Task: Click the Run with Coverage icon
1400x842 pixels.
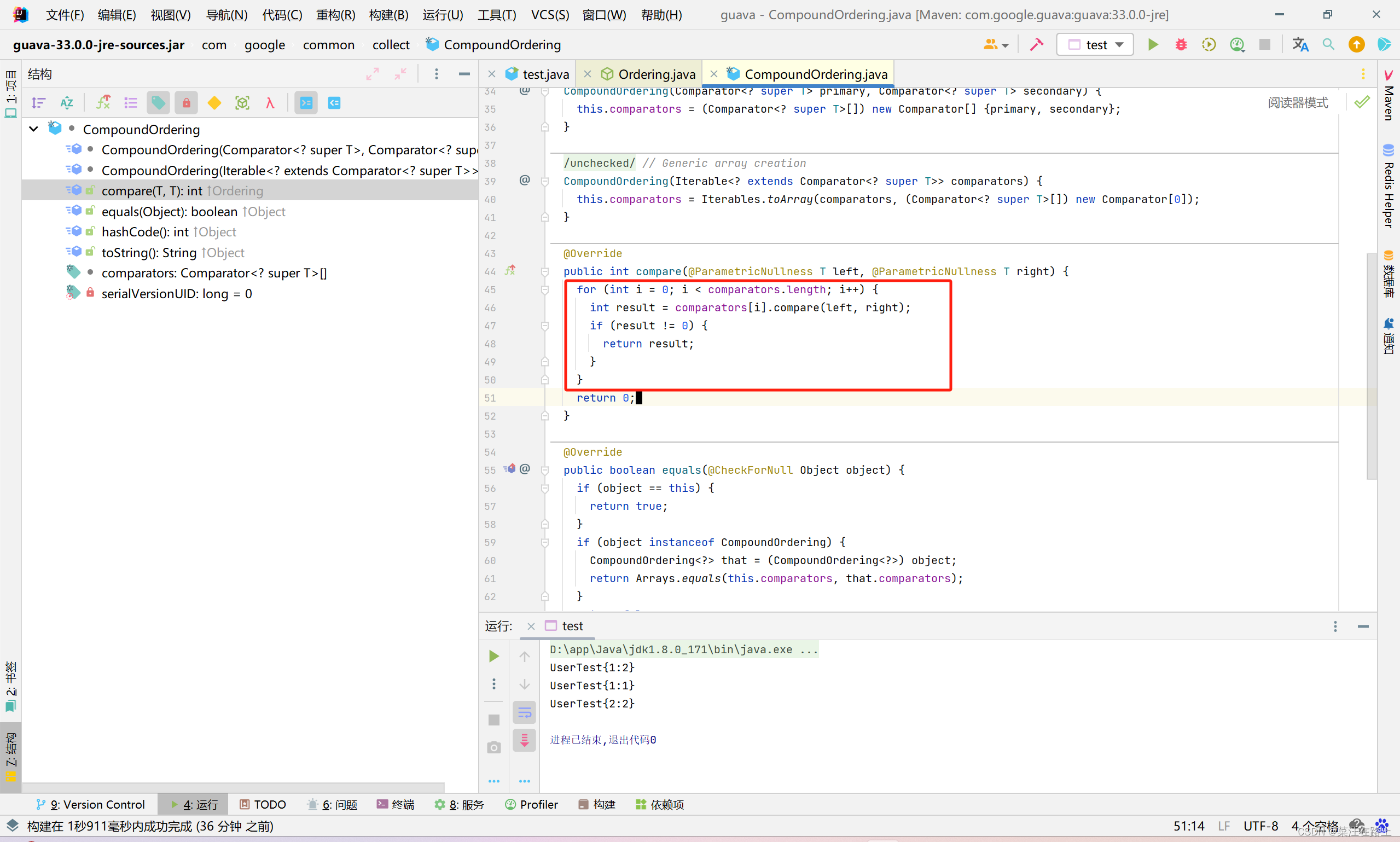Action: [1209, 44]
